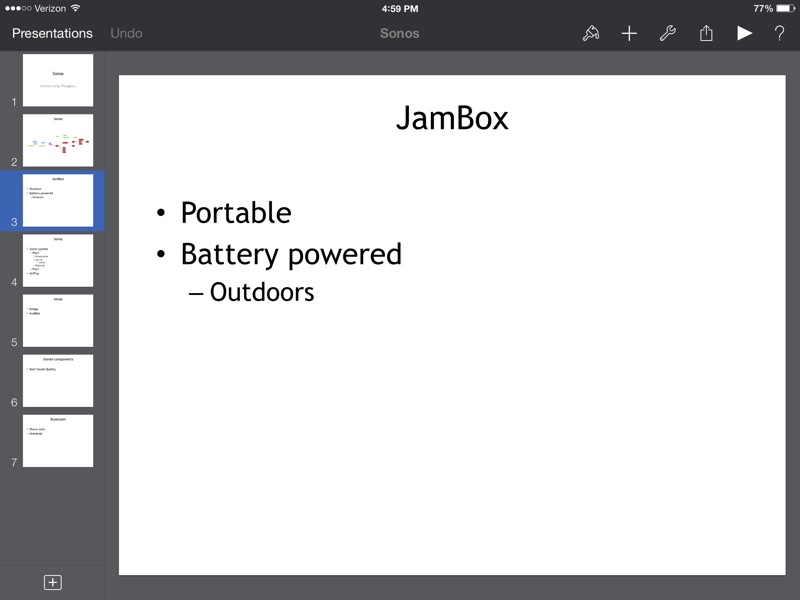The image size is (800, 600).
Task: Open the Format paintbrush inspector
Action: 591,33
